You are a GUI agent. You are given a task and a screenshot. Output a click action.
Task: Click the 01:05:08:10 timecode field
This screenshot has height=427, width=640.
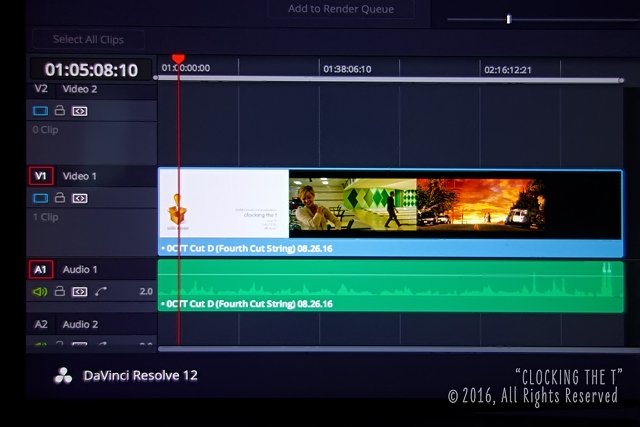91,71
